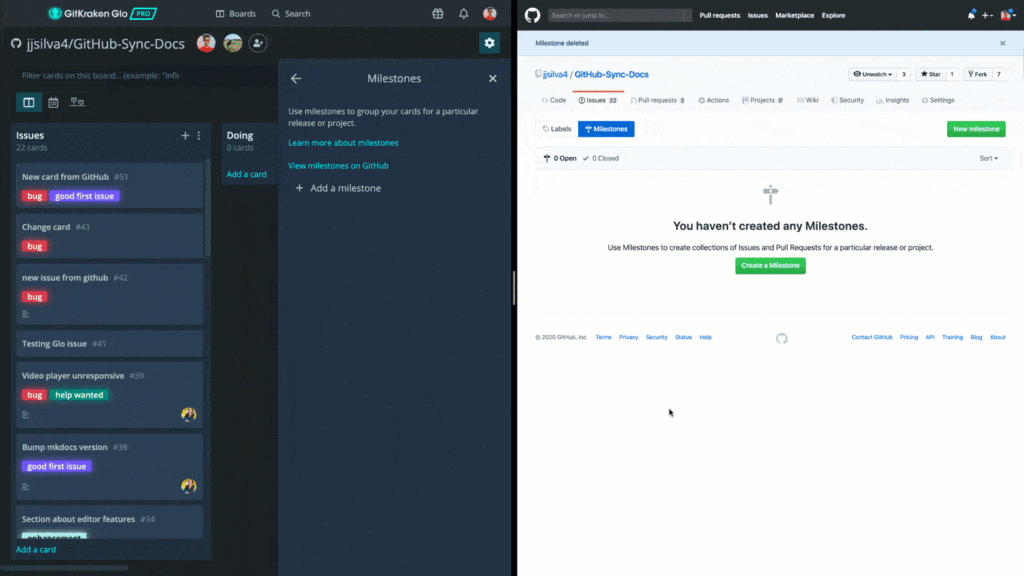
Task: Add card via Issues column plus icon
Action: click(x=185, y=135)
